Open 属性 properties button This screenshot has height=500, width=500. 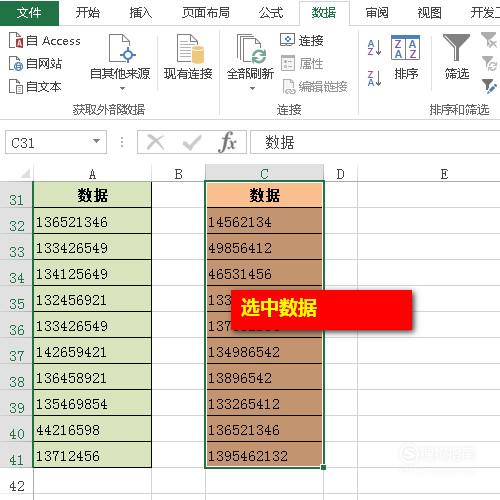(302, 63)
